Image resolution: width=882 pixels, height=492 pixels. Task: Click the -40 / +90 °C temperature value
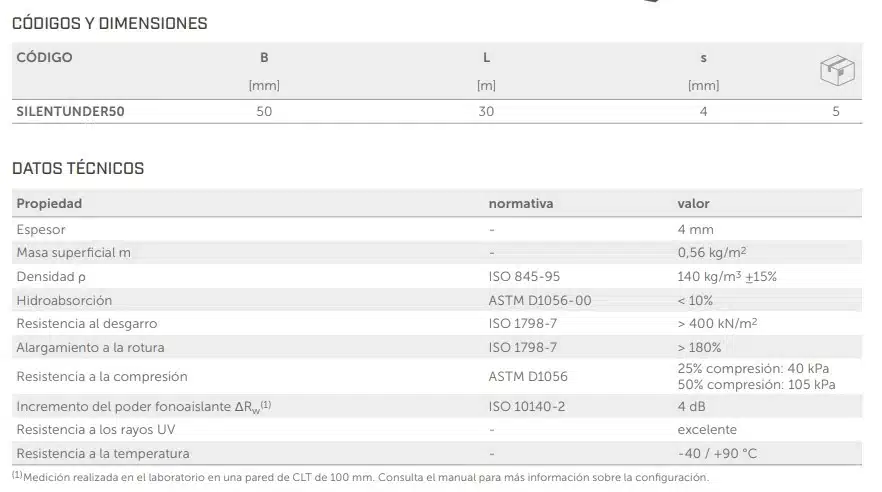717,453
